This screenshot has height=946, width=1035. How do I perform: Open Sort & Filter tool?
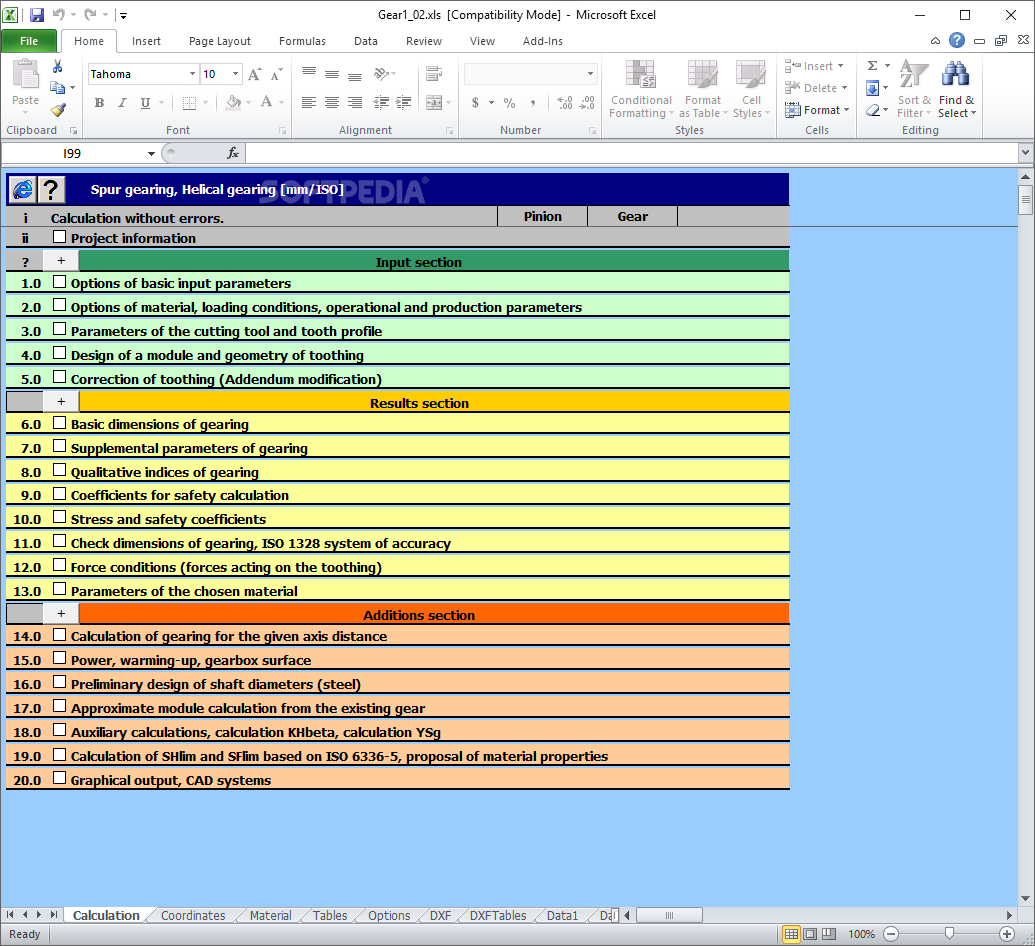click(x=914, y=90)
